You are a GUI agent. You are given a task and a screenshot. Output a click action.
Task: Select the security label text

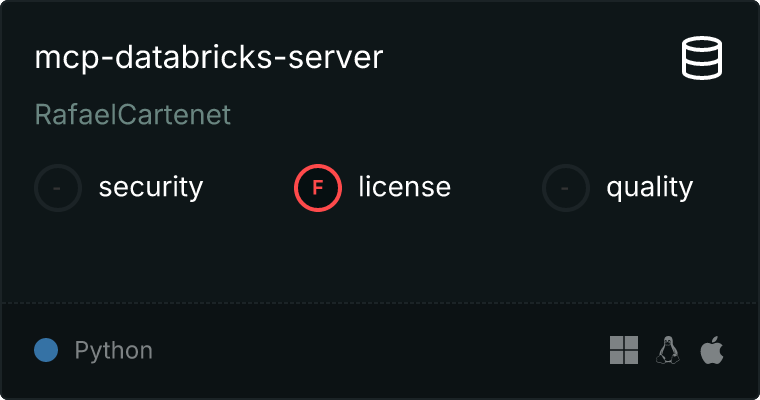(151, 188)
